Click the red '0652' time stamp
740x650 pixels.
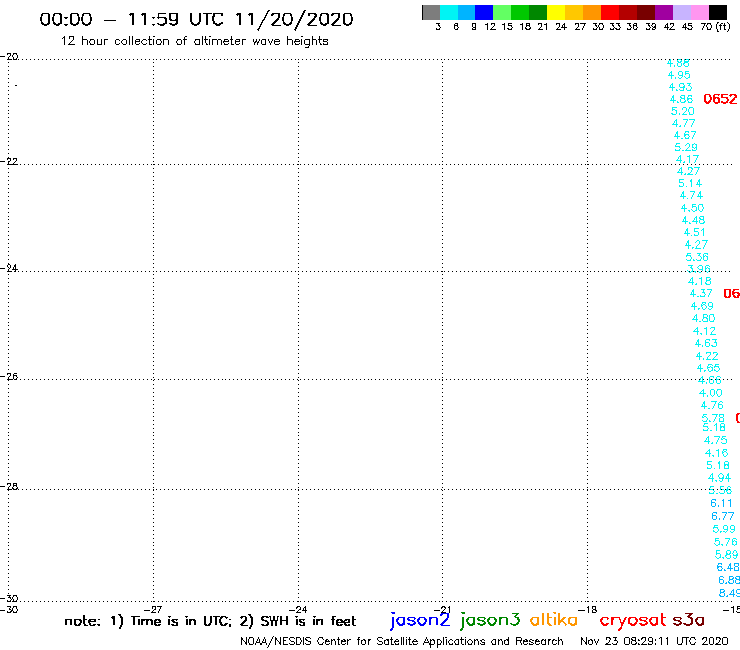pyautogui.click(x=720, y=99)
